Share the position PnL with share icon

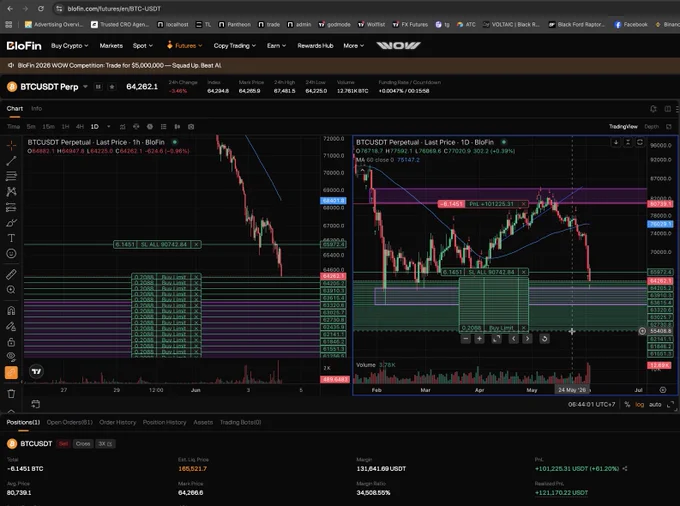pyautogui.click(x=625, y=469)
